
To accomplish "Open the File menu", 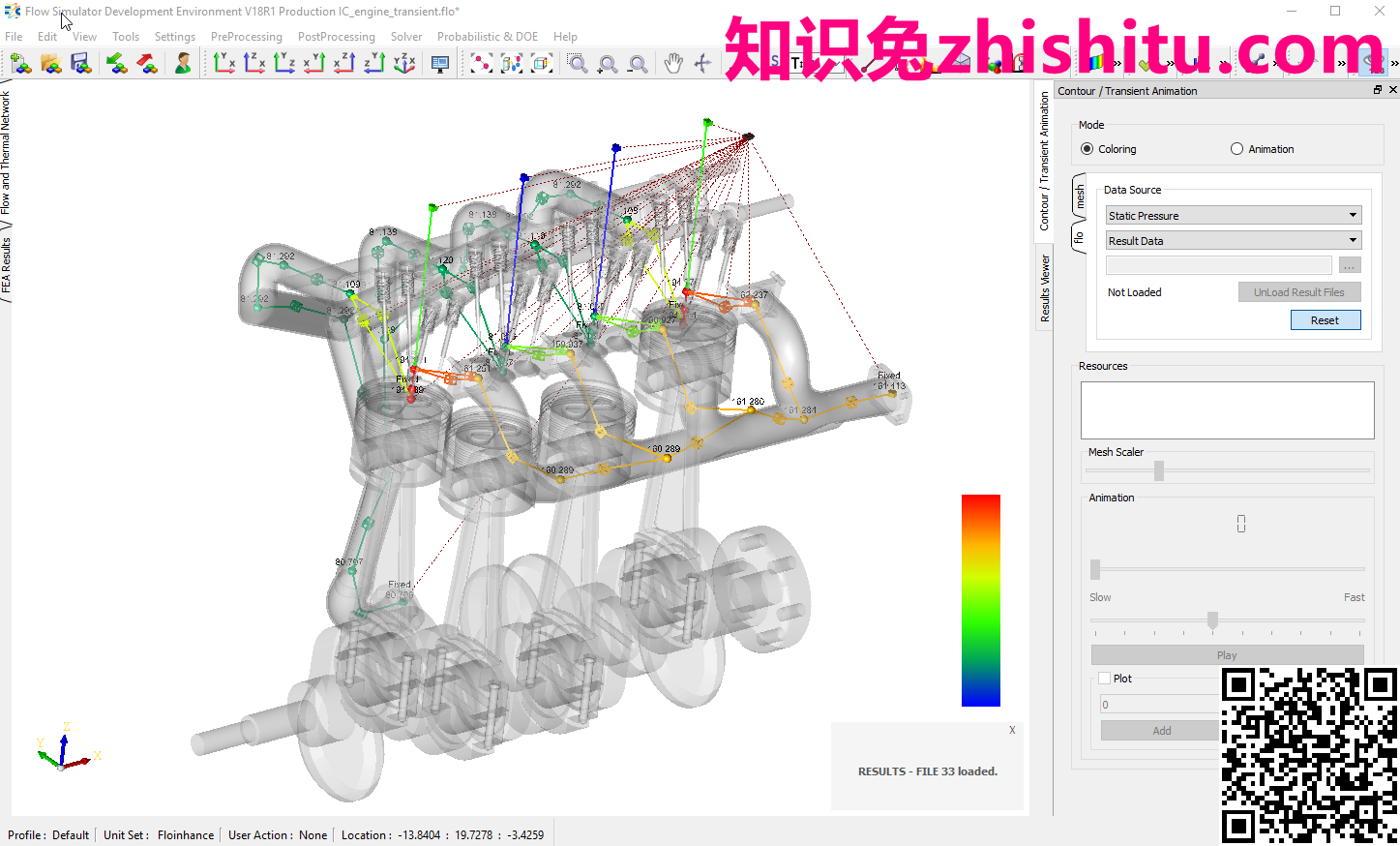I will point(14,37).
